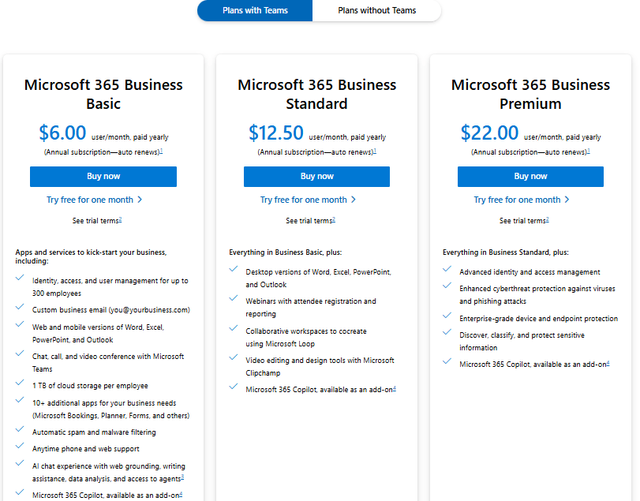Open footnote on Business Premium annual subscription
The image size is (640, 501).
(589, 152)
